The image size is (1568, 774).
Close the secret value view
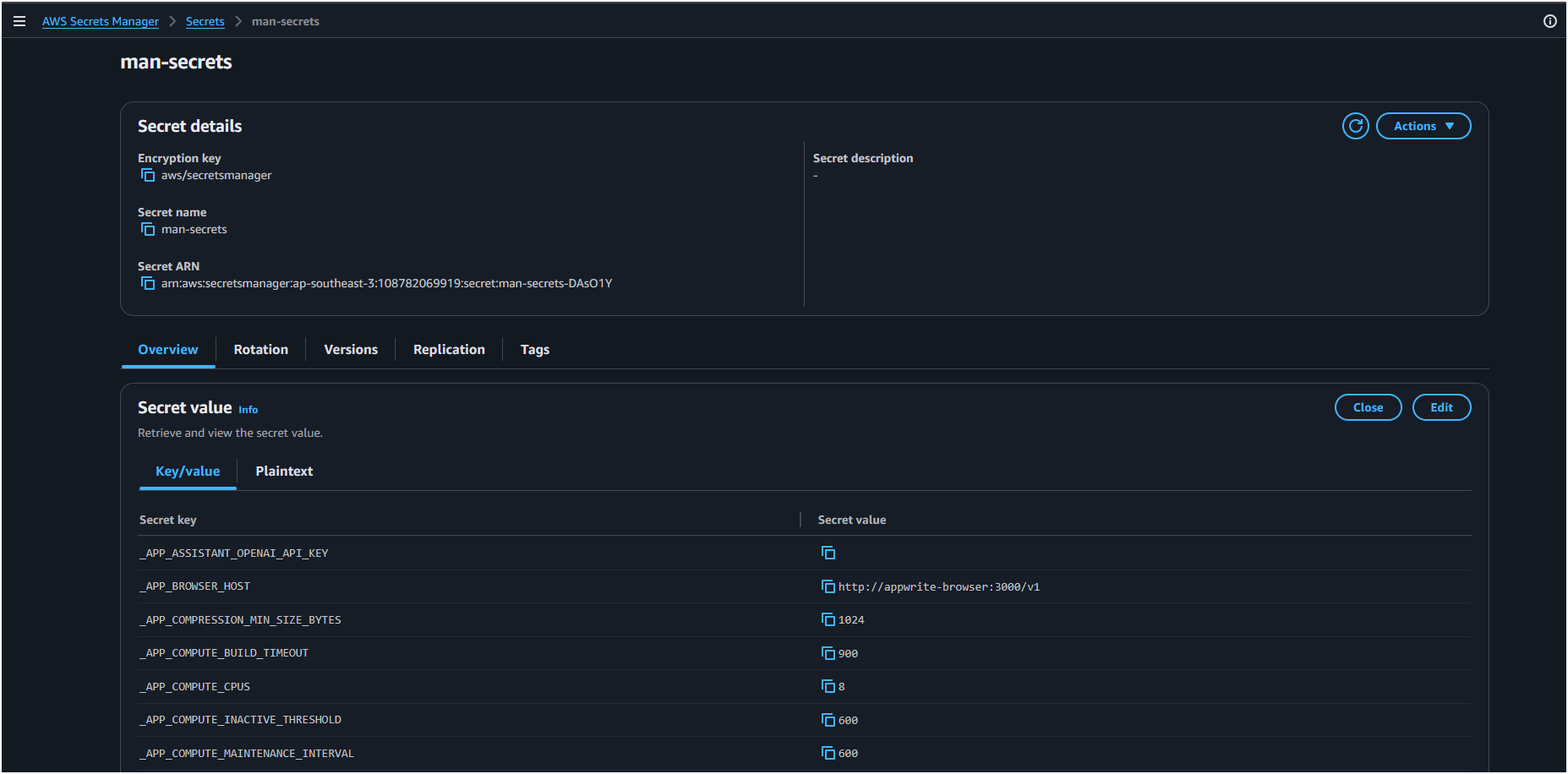(x=1368, y=407)
